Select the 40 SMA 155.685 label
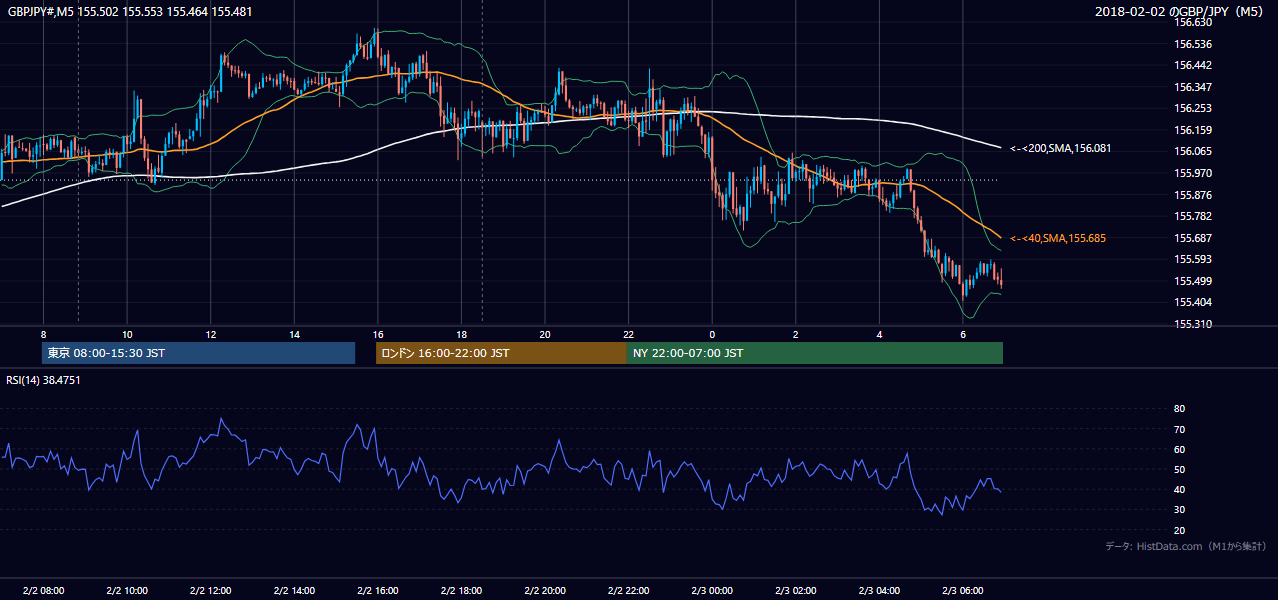This screenshot has width=1278, height=600. tap(1057, 238)
